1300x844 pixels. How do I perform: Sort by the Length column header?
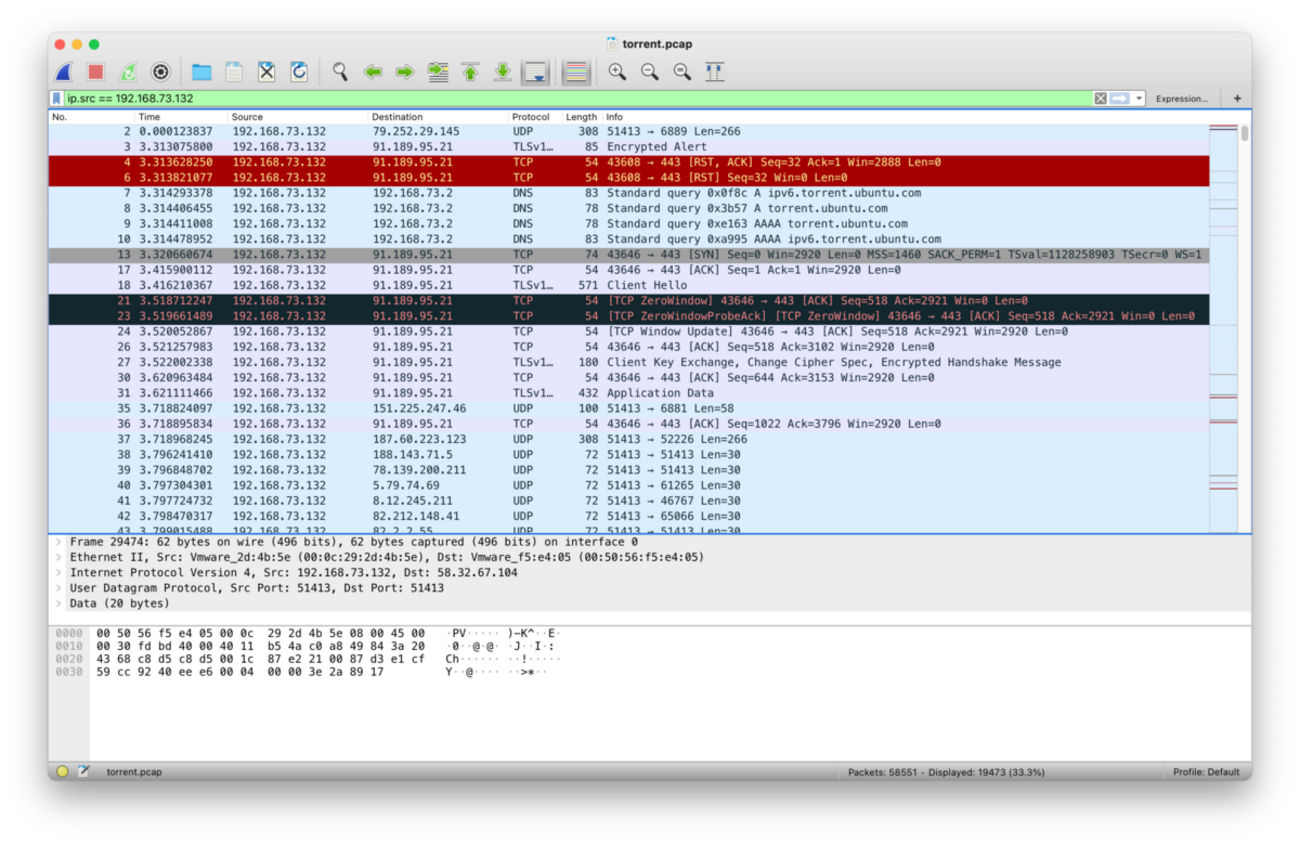pyautogui.click(x=582, y=117)
